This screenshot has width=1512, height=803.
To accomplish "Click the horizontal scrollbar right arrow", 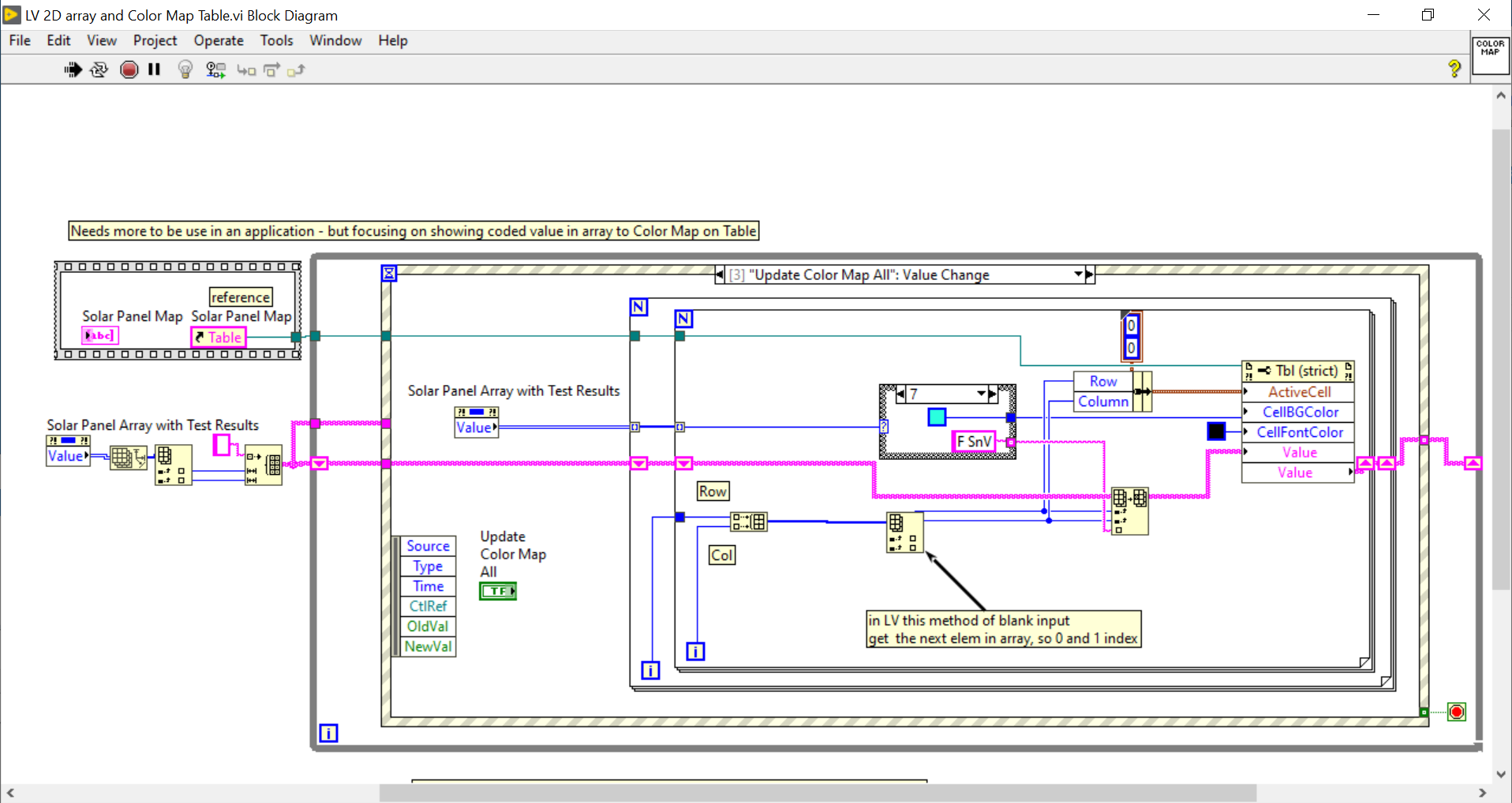I will (x=1482, y=793).
